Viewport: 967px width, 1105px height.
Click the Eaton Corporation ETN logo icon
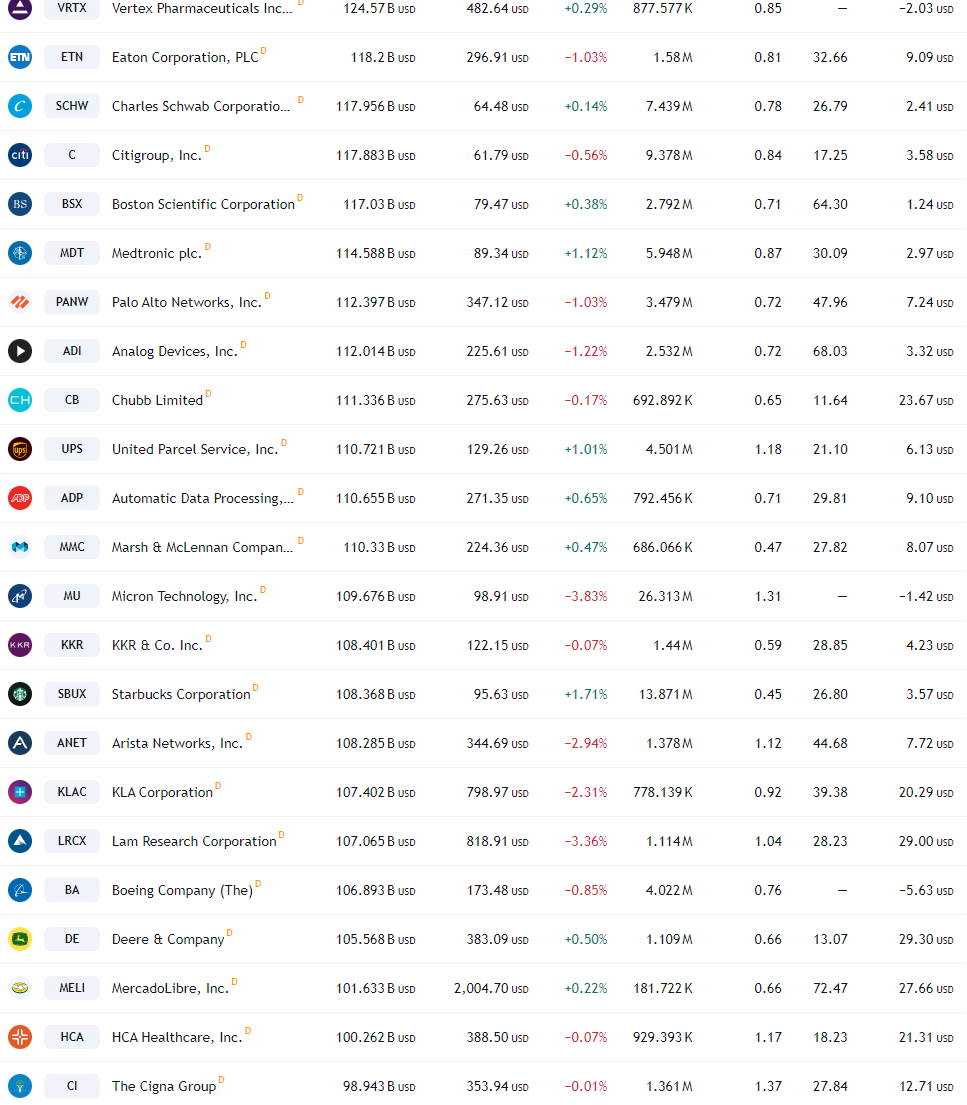[x=20, y=57]
